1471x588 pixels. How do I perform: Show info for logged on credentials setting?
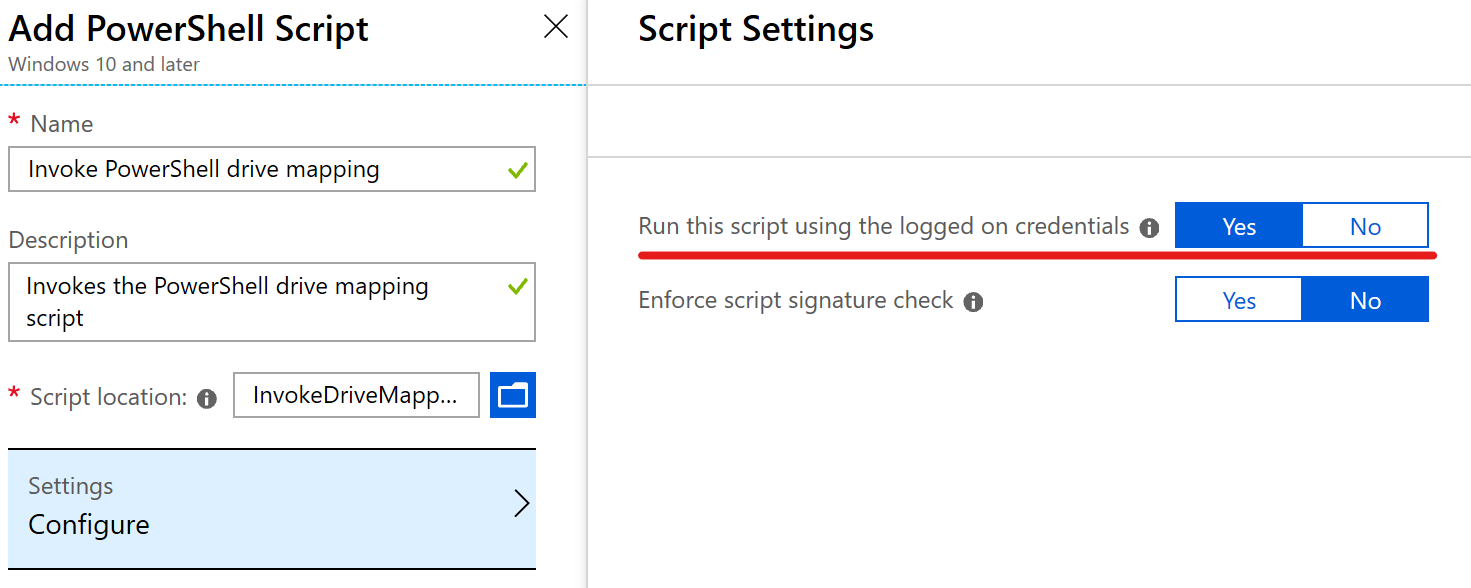(1150, 228)
